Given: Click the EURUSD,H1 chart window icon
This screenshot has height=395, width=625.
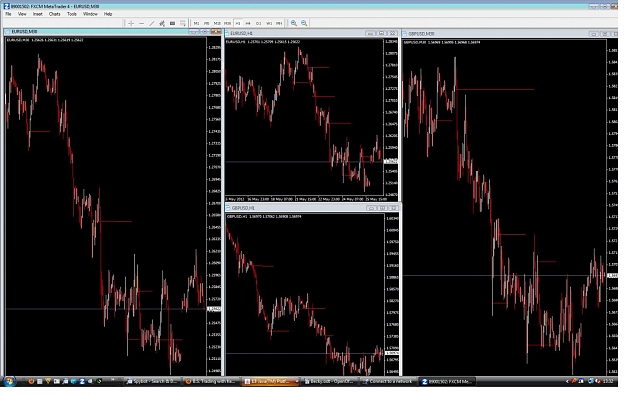Looking at the screenshot, I should click(227, 33).
